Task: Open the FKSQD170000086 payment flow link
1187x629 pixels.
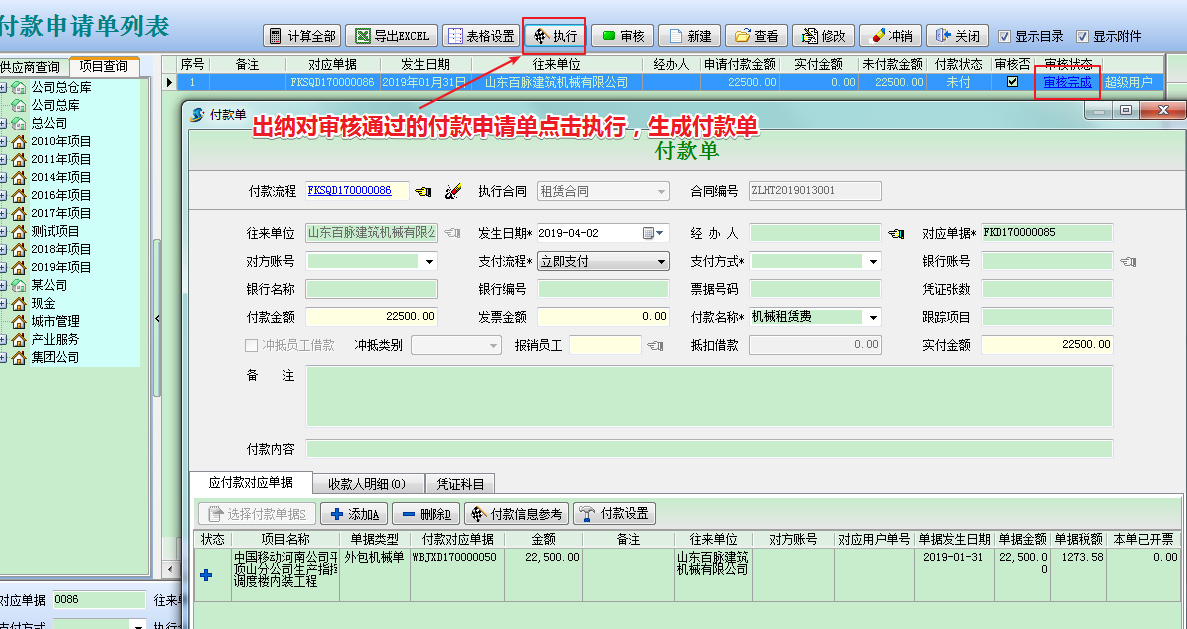Action: click(349, 190)
